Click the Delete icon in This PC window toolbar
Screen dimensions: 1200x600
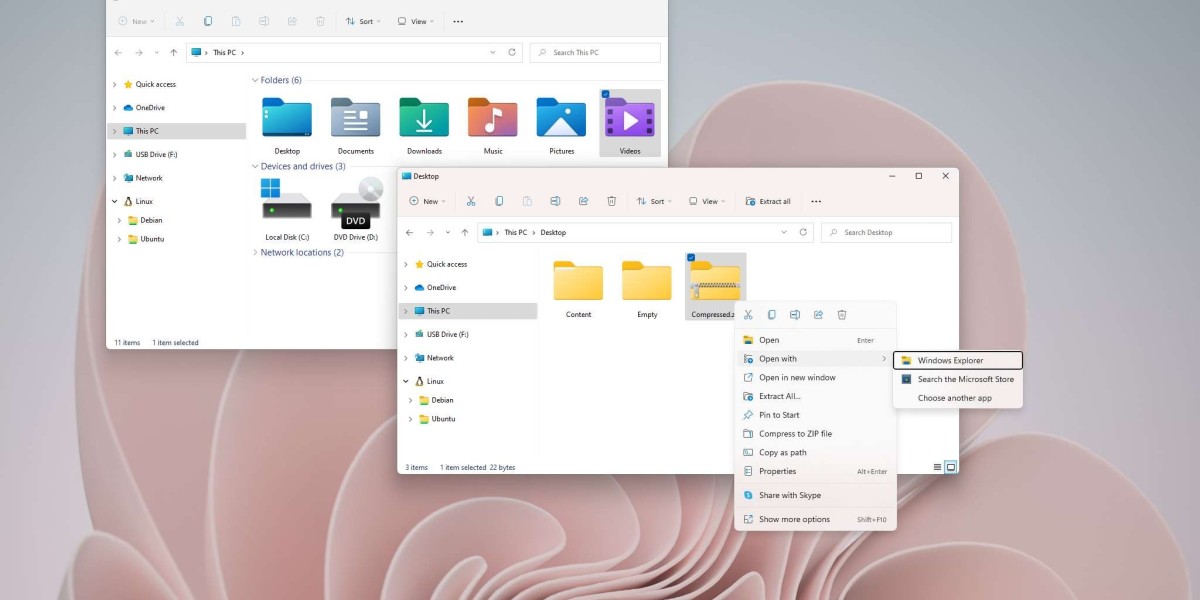click(x=320, y=21)
